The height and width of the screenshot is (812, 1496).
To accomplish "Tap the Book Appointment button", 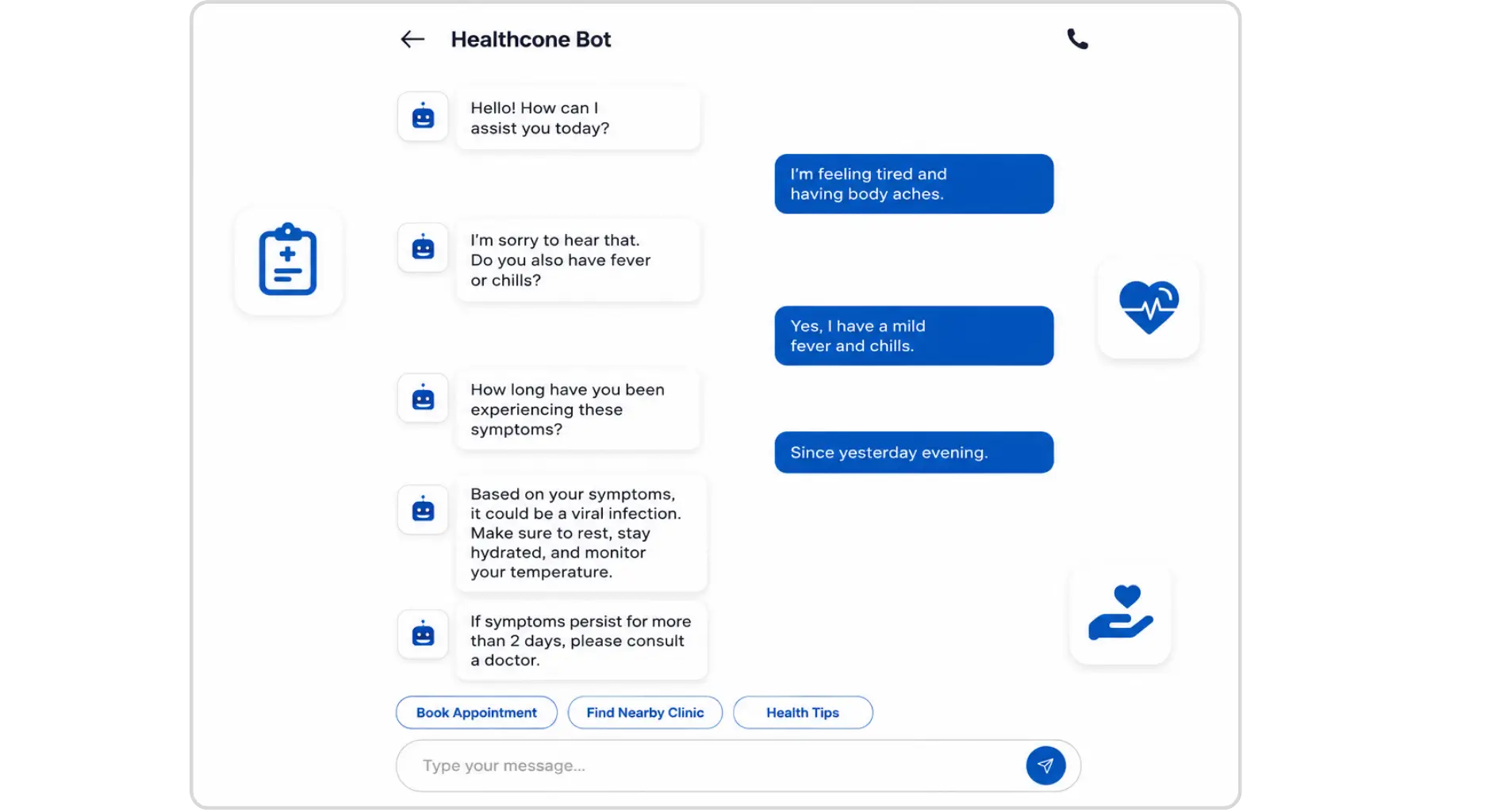I will (477, 712).
